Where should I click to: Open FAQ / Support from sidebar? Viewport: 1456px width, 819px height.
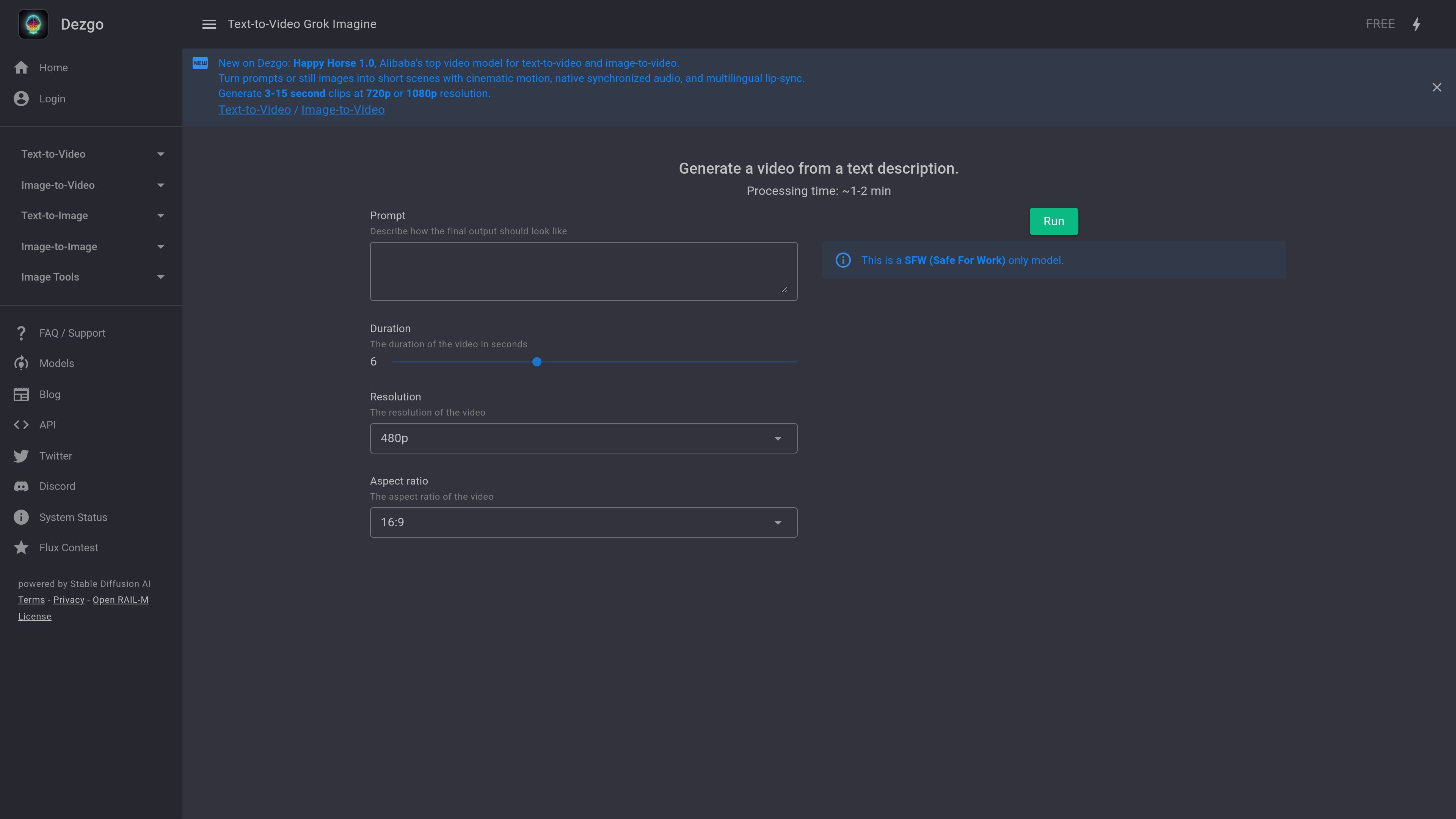pyautogui.click(x=91, y=334)
